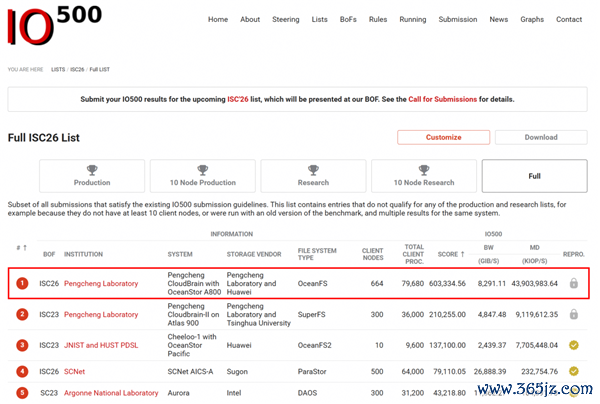The width and height of the screenshot is (600, 404).
Task: Click the REPRO. column header
Action: tap(574, 254)
